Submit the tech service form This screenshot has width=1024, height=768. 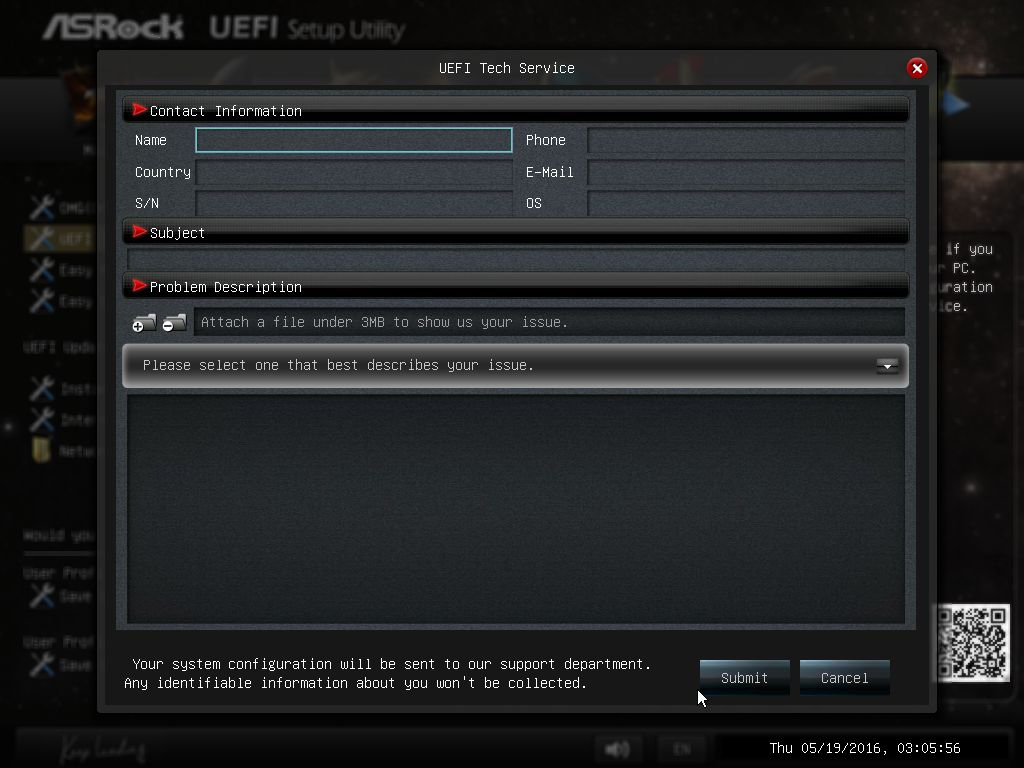pos(744,678)
